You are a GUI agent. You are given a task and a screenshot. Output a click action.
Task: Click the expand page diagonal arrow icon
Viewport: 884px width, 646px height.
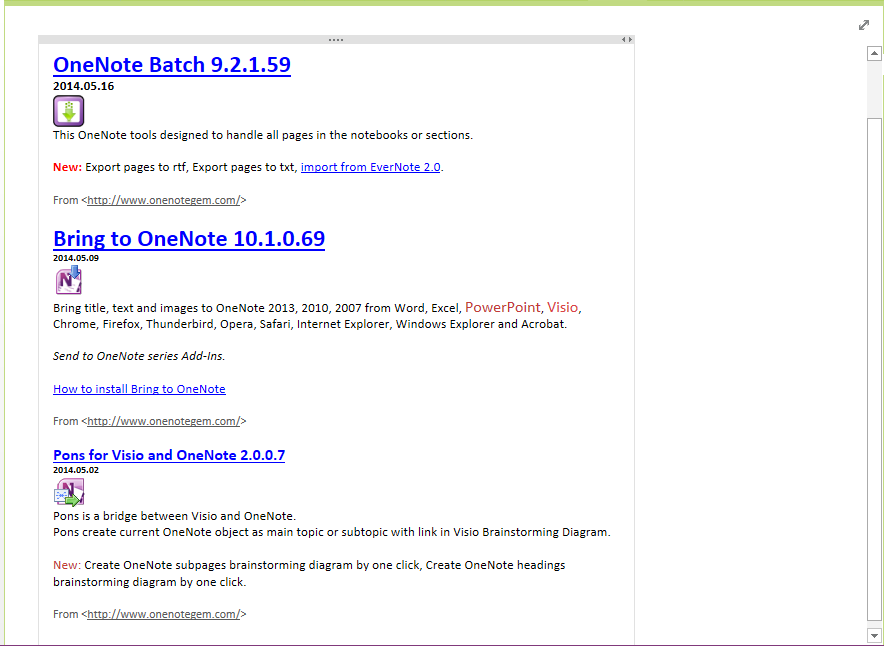tap(864, 25)
